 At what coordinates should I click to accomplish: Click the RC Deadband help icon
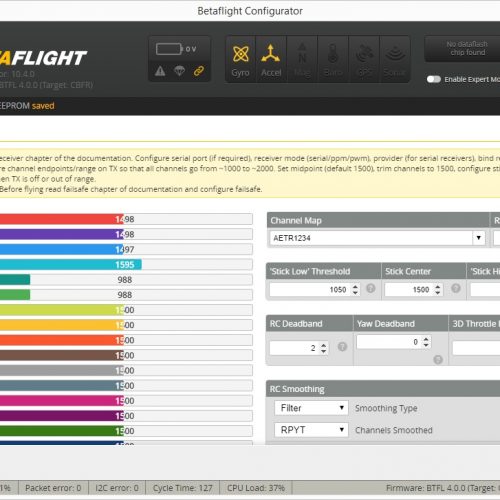[342, 347]
